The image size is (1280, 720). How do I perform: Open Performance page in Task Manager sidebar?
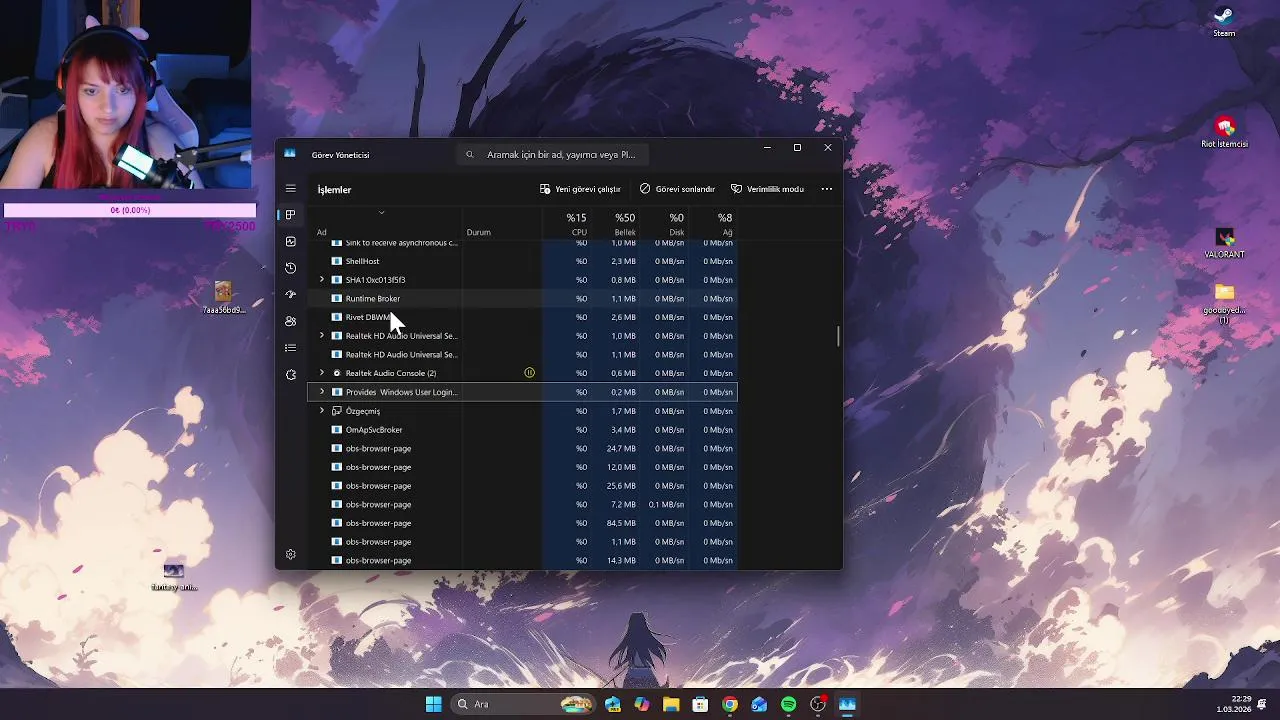(x=291, y=241)
